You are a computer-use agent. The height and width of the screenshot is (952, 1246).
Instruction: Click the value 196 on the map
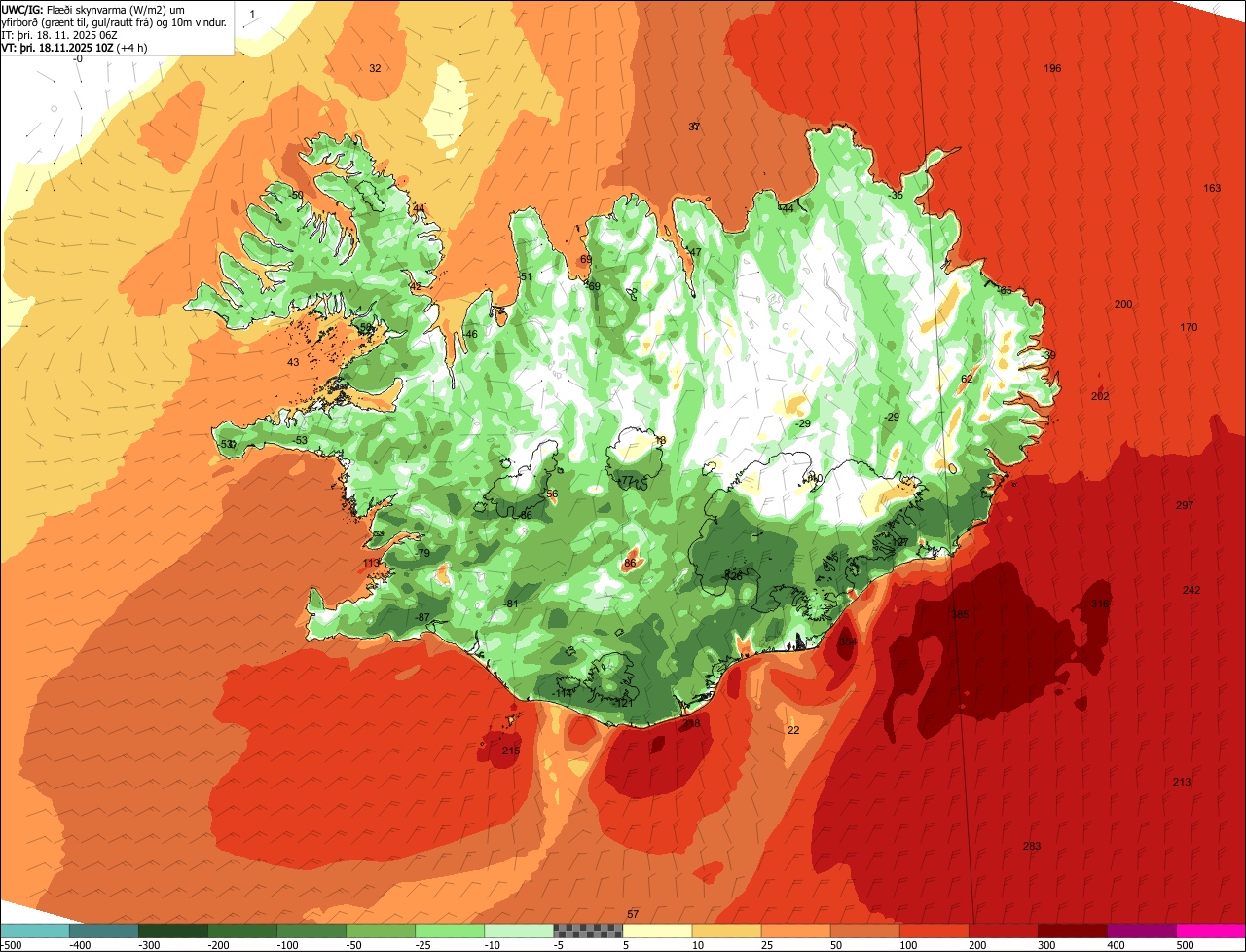click(x=1052, y=68)
